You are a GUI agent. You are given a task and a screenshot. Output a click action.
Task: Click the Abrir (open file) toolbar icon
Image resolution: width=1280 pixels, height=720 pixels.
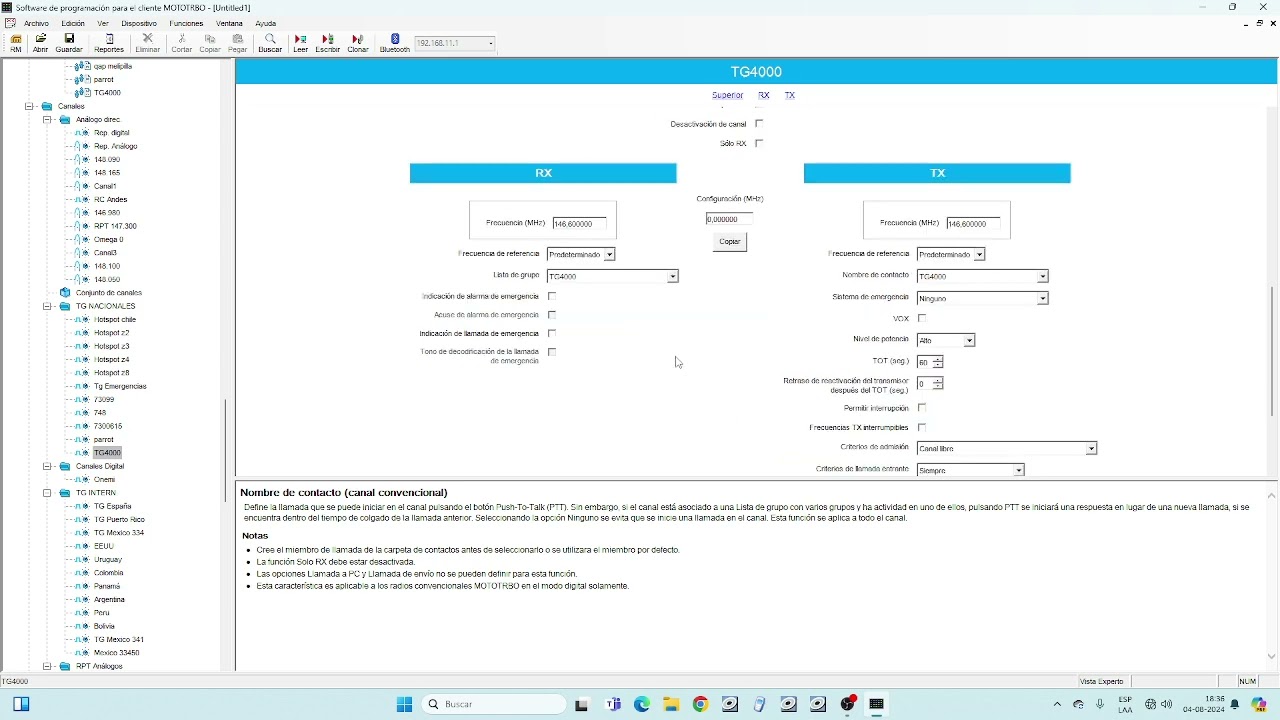click(41, 43)
